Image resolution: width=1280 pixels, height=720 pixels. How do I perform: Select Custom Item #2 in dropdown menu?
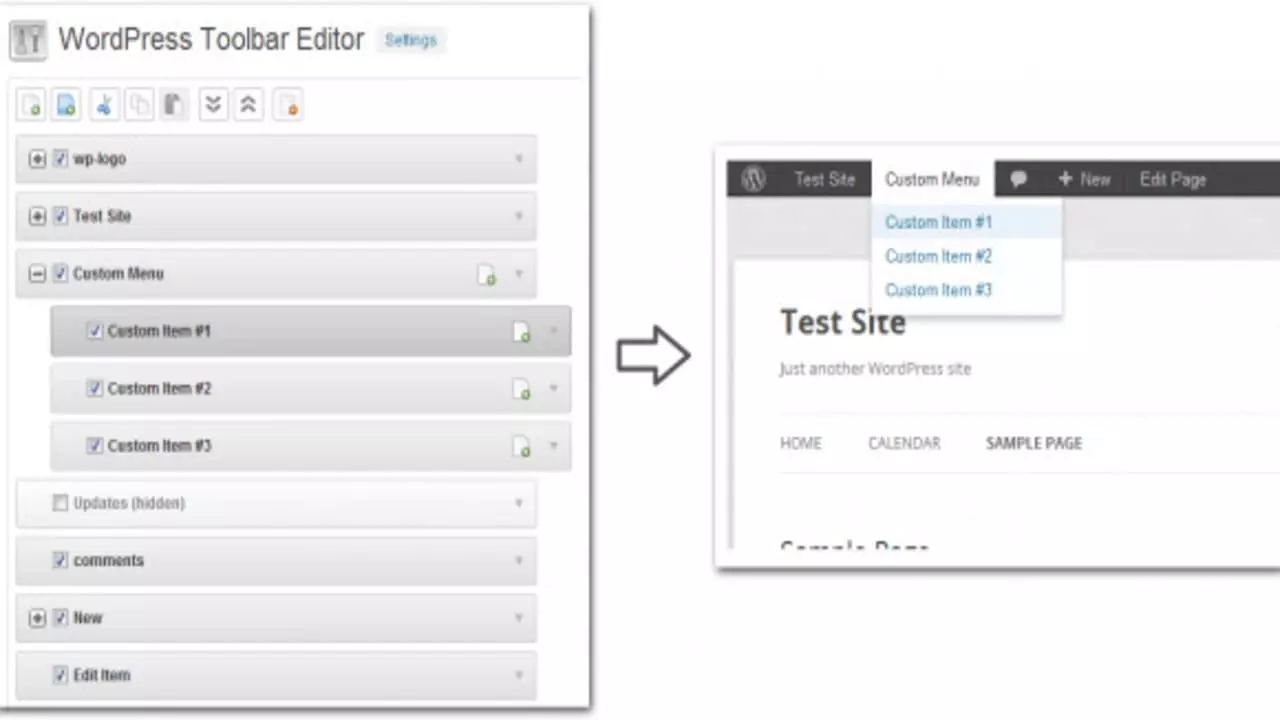[939, 256]
